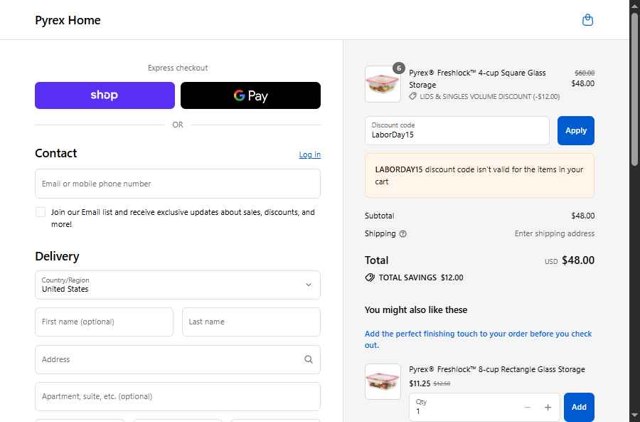Click 'Add the perfect finishing touch' text

(x=478, y=339)
